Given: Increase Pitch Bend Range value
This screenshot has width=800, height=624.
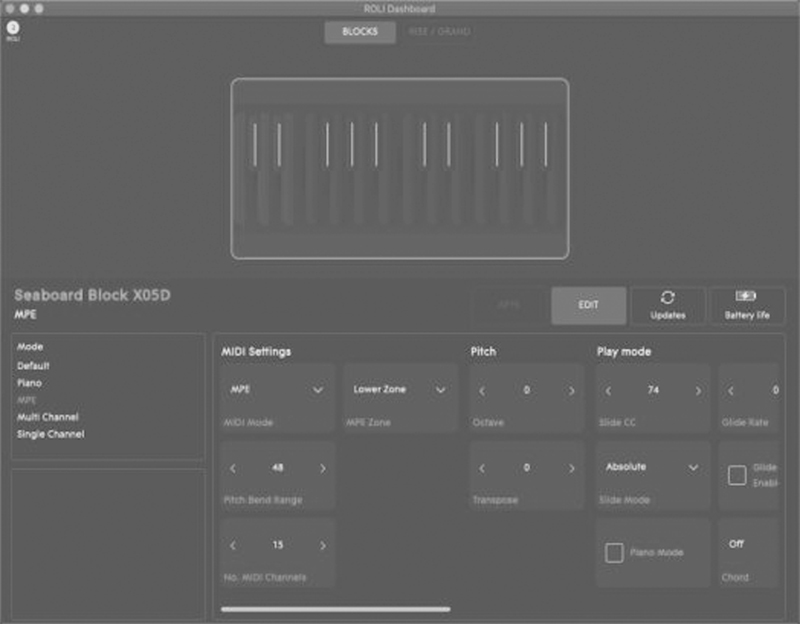Looking at the screenshot, I should (x=322, y=468).
